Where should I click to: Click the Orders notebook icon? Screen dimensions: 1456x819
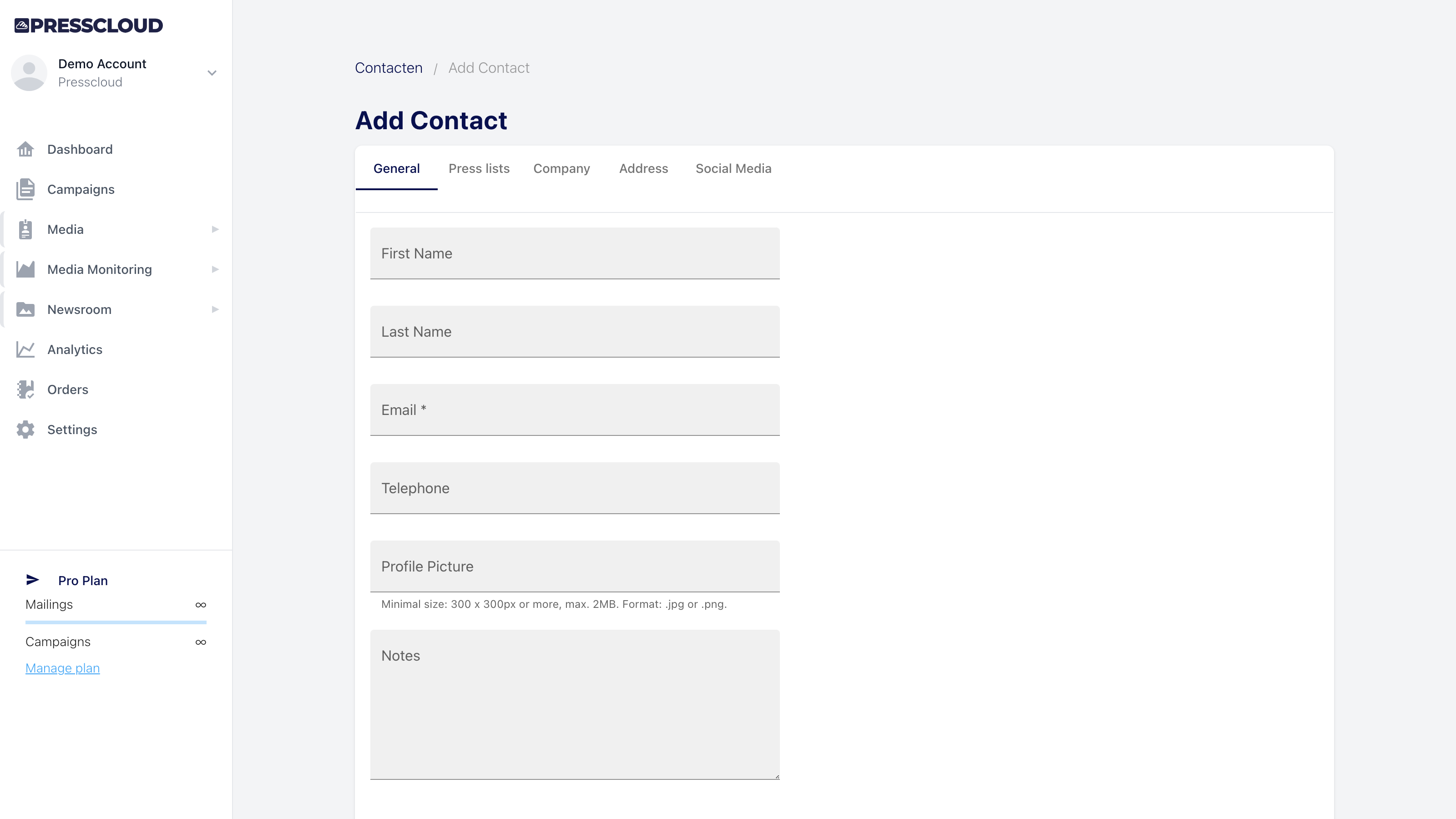(x=25, y=389)
